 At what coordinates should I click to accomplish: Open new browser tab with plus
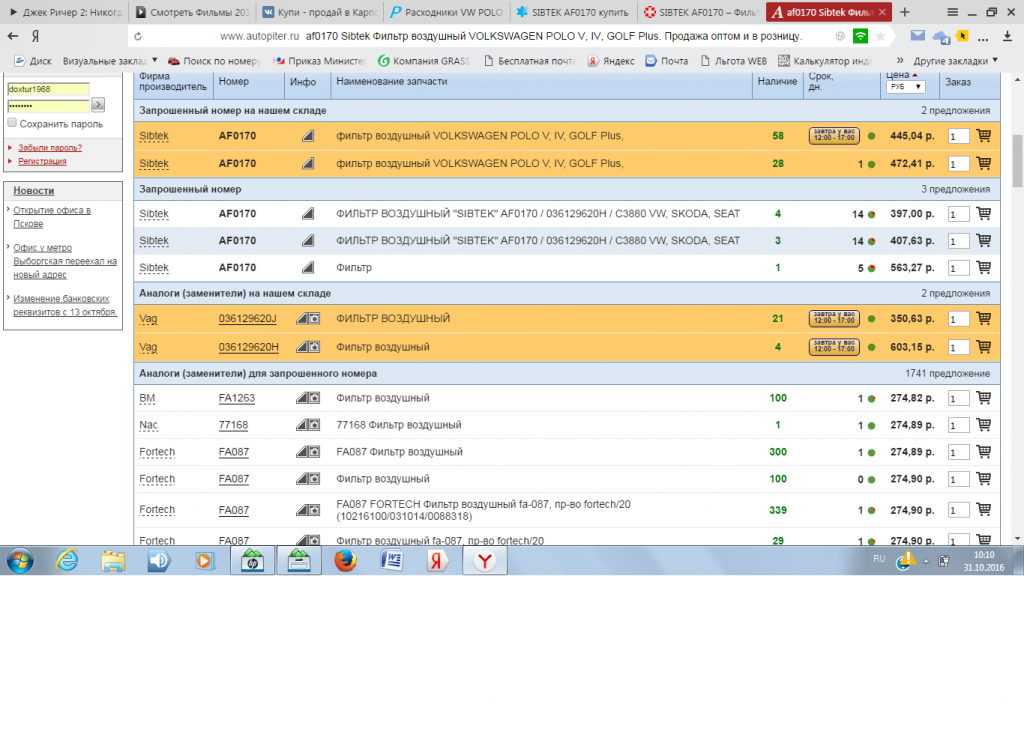[904, 12]
